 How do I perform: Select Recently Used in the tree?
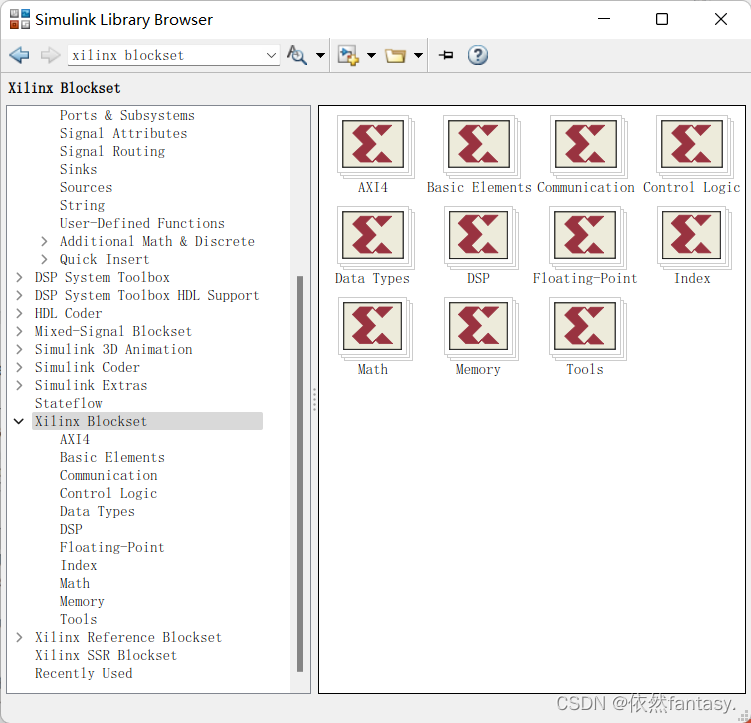click(x=83, y=674)
